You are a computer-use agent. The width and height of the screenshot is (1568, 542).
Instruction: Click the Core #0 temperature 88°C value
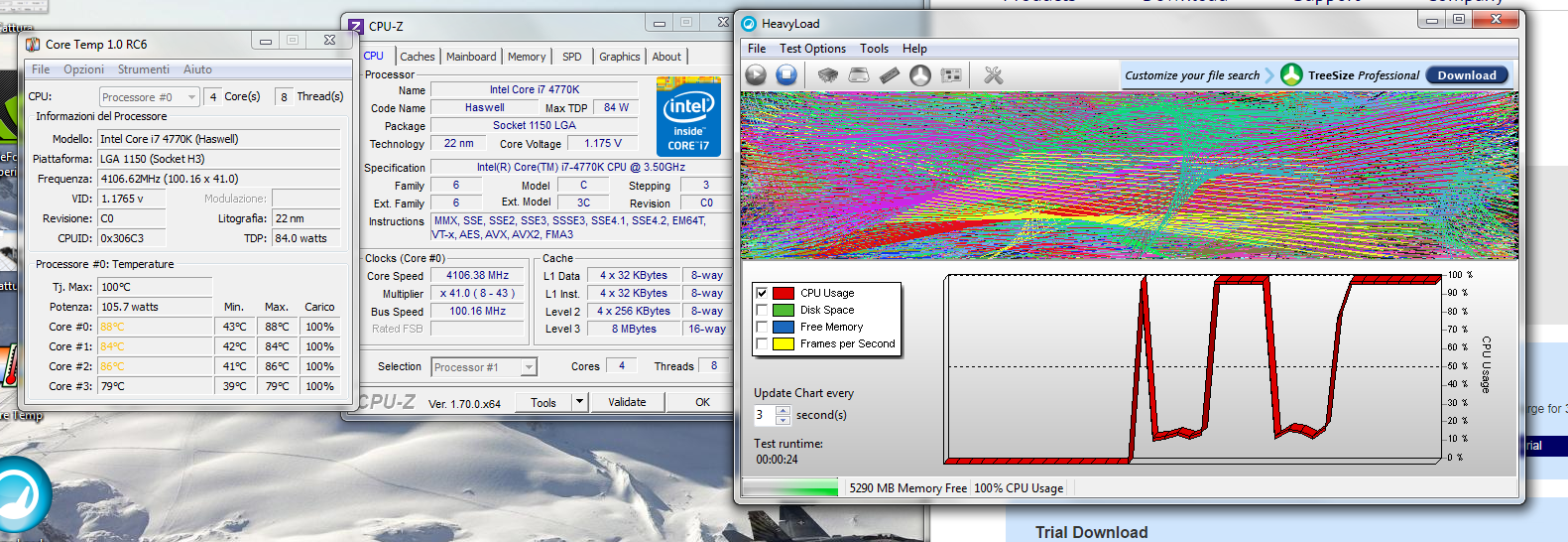click(156, 327)
